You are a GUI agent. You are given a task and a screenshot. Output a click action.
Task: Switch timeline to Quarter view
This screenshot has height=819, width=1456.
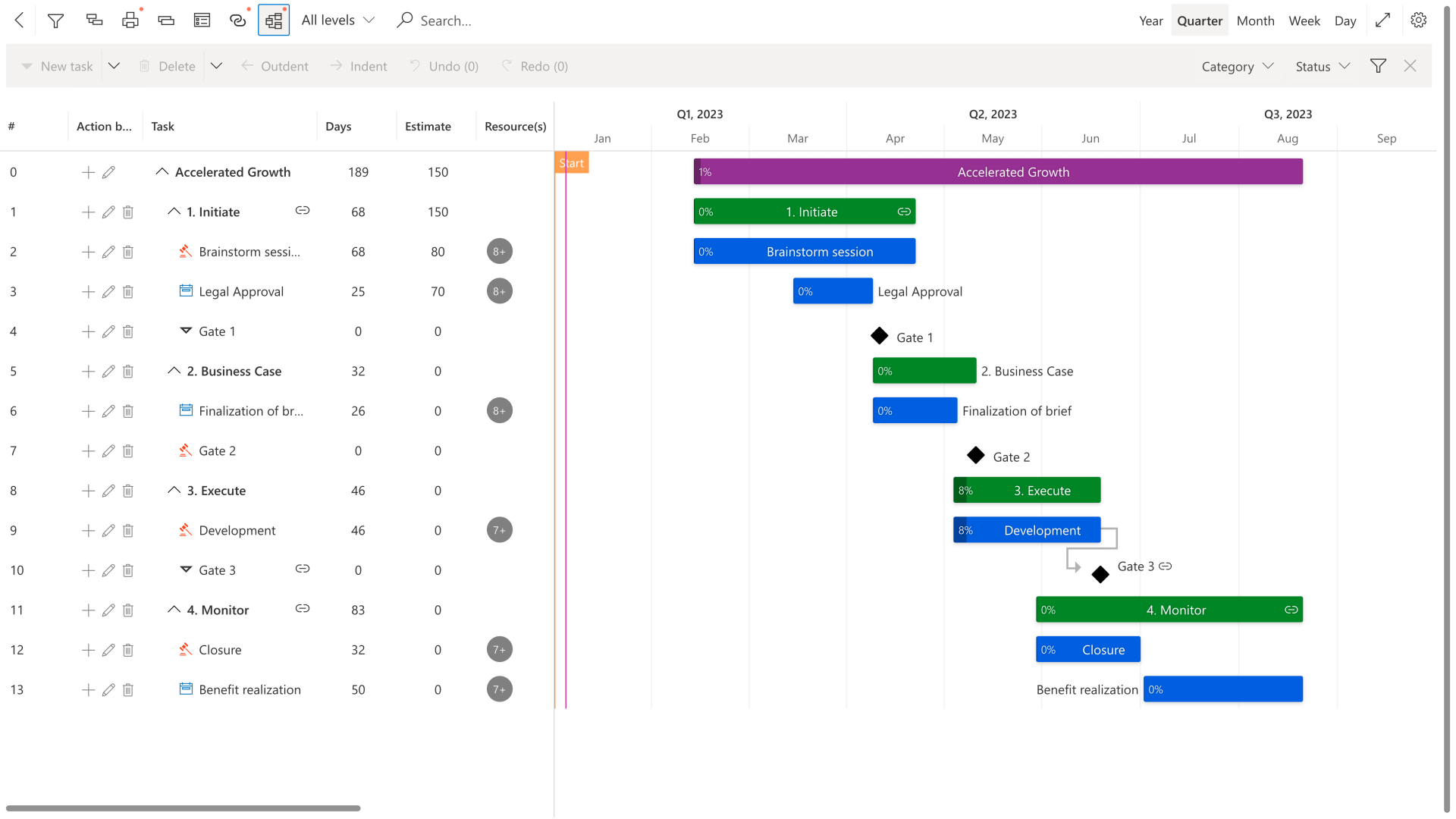(x=1200, y=21)
